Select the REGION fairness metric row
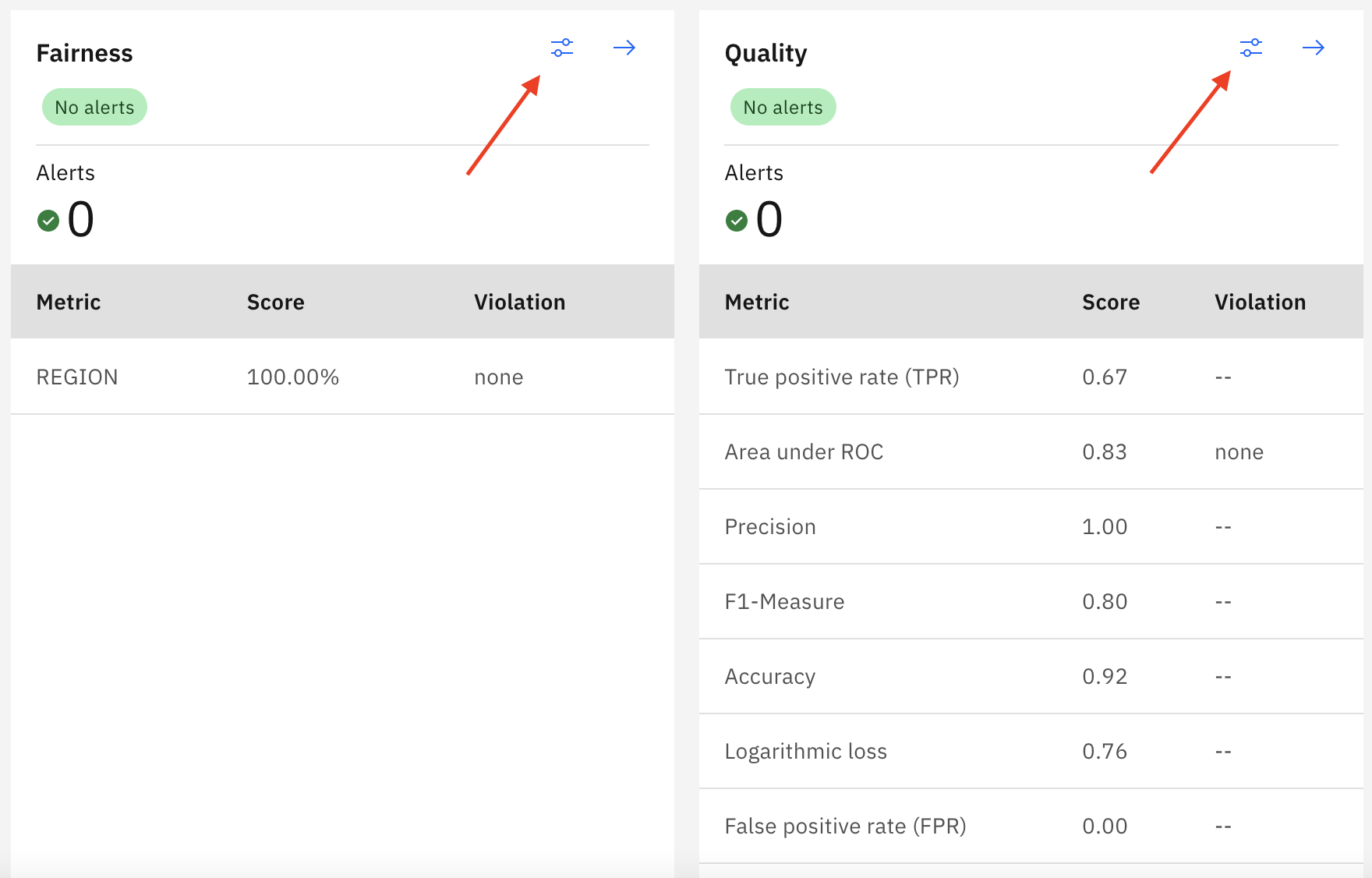The width and height of the screenshot is (1372, 878). click(342, 377)
